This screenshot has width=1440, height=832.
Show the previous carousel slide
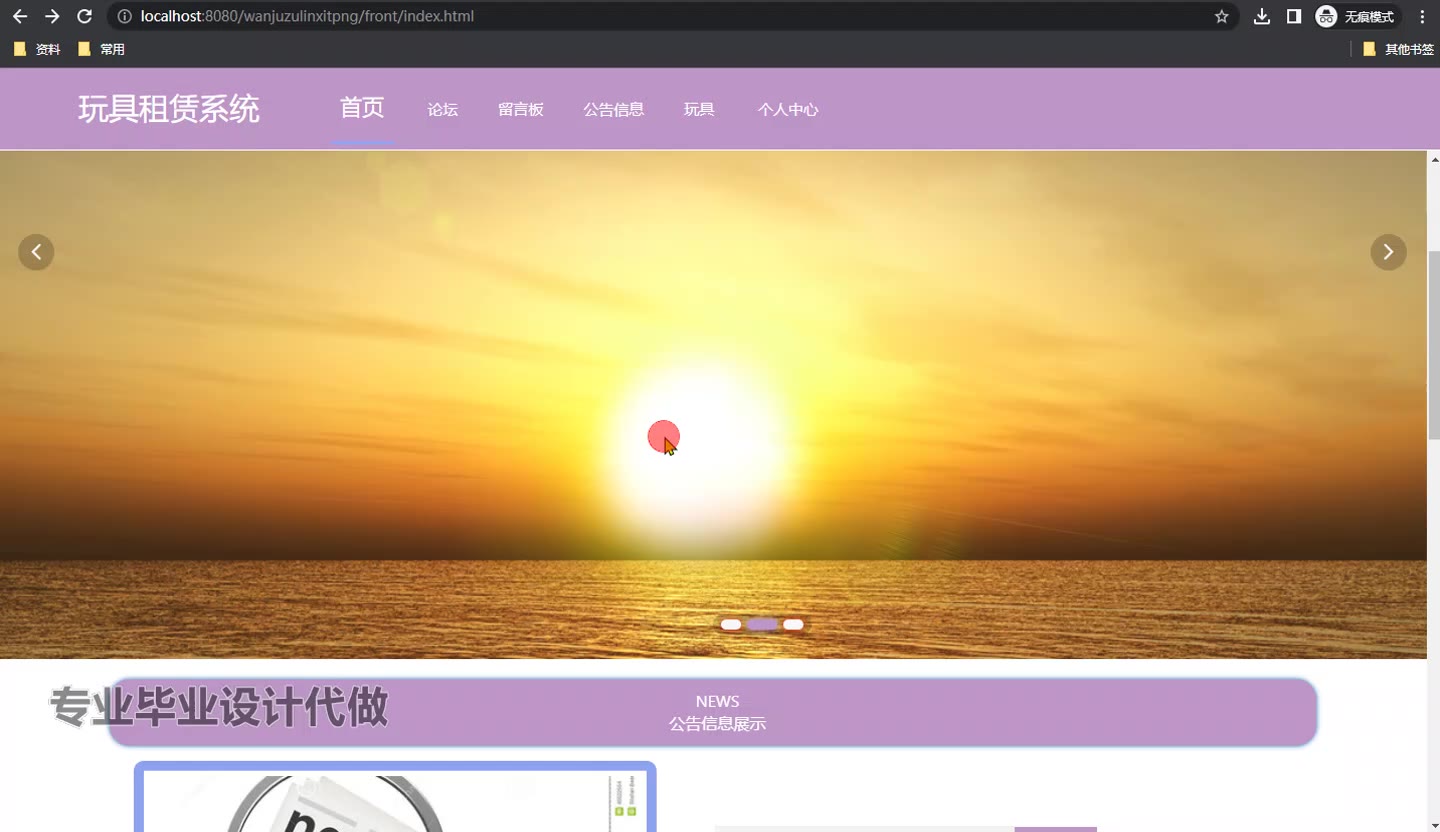click(x=36, y=252)
